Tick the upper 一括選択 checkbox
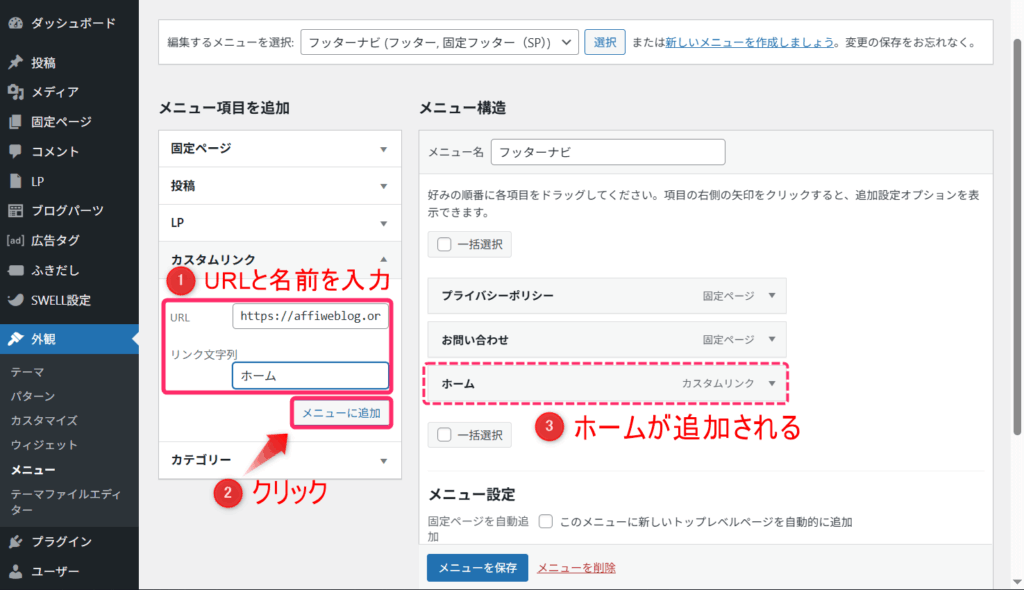 [x=444, y=244]
